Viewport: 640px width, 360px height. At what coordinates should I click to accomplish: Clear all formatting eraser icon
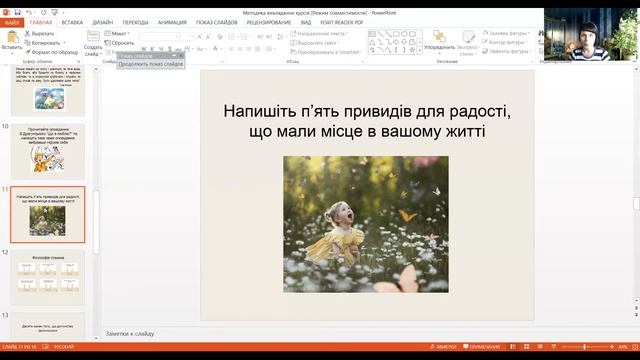click(220, 37)
